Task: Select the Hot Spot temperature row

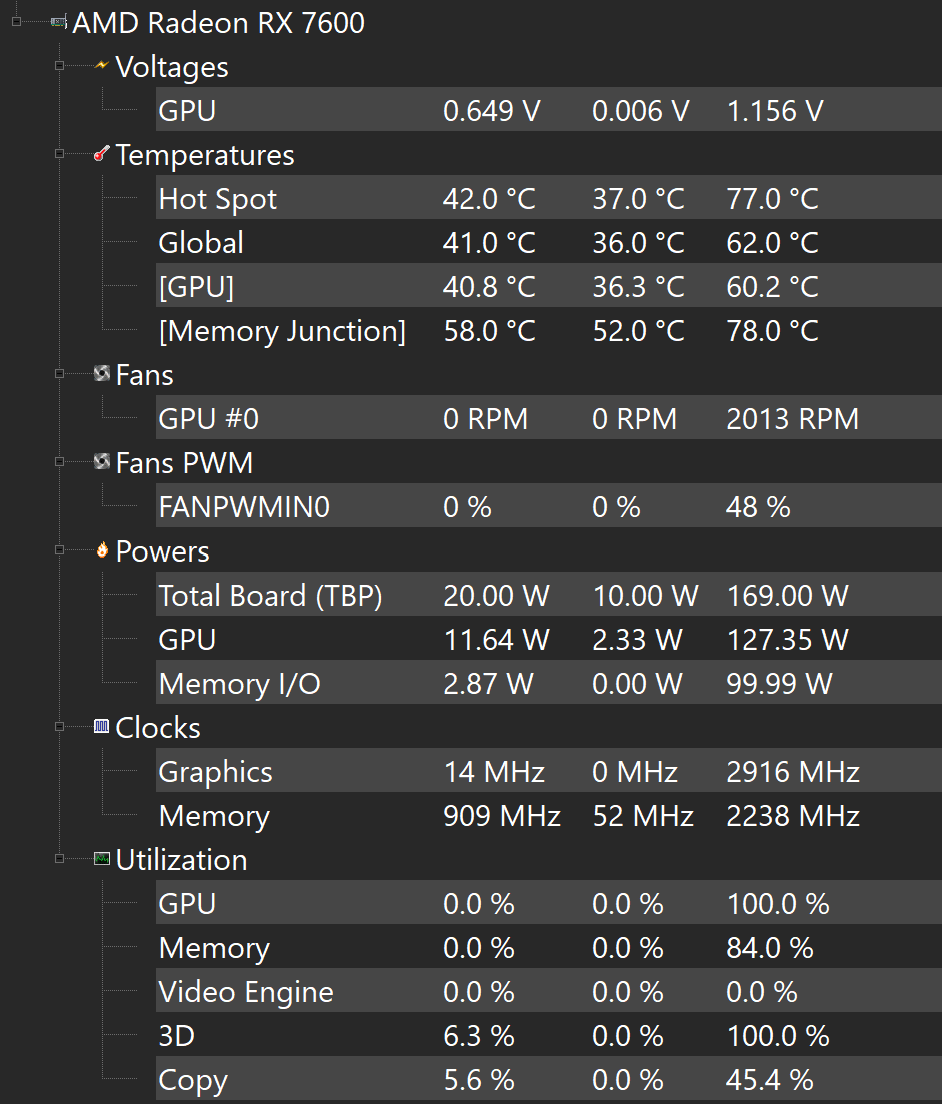Action: point(217,199)
